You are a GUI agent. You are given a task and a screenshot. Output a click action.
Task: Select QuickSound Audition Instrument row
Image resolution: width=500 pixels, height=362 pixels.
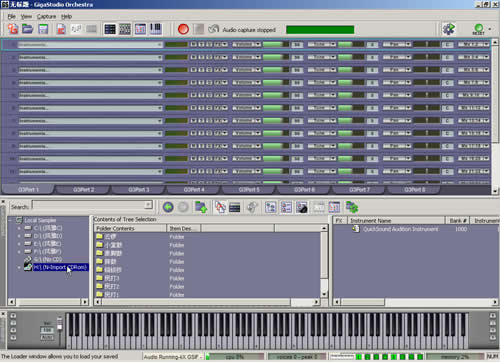401,229
